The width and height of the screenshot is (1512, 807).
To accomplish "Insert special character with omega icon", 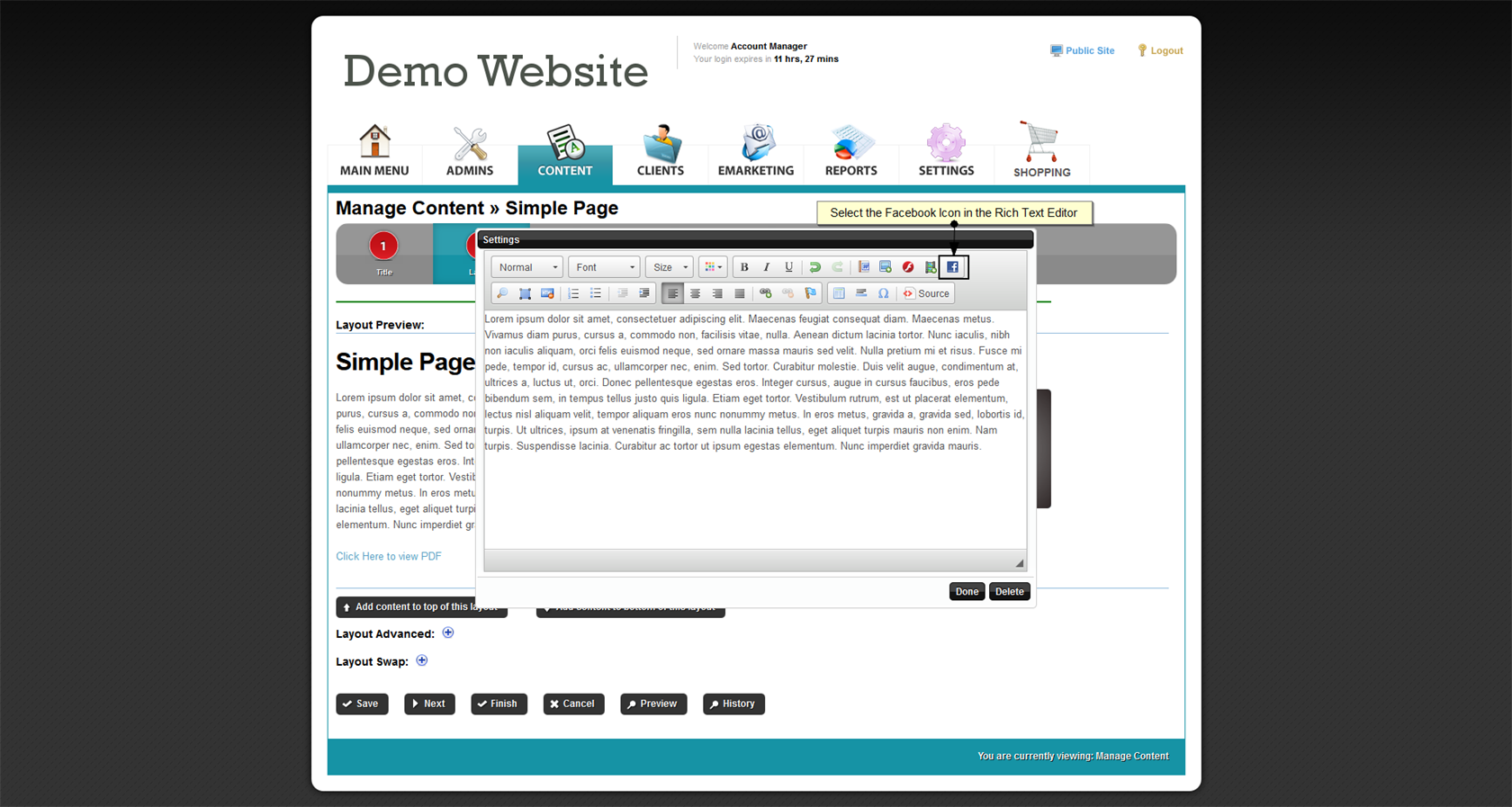I will [883, 293].
